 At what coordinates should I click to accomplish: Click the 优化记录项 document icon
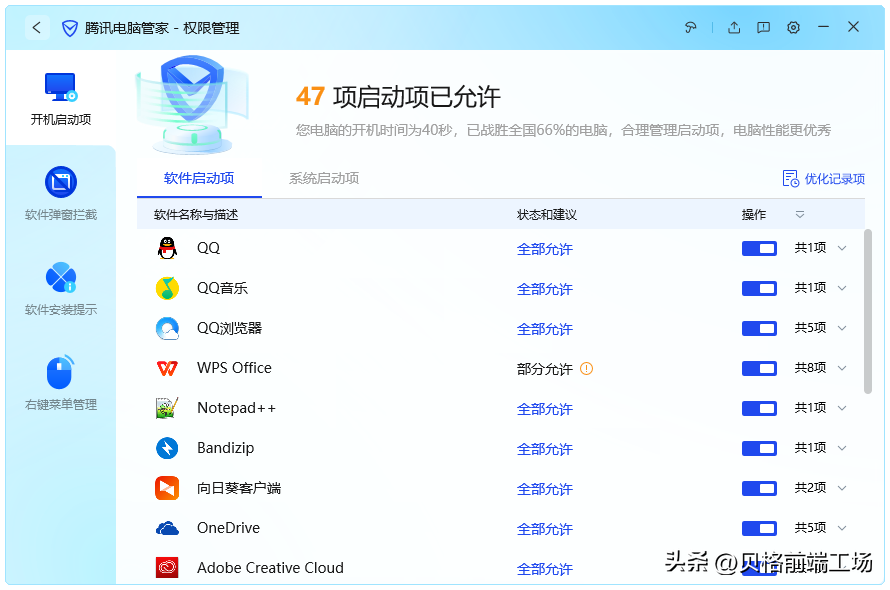pos(791,178)
